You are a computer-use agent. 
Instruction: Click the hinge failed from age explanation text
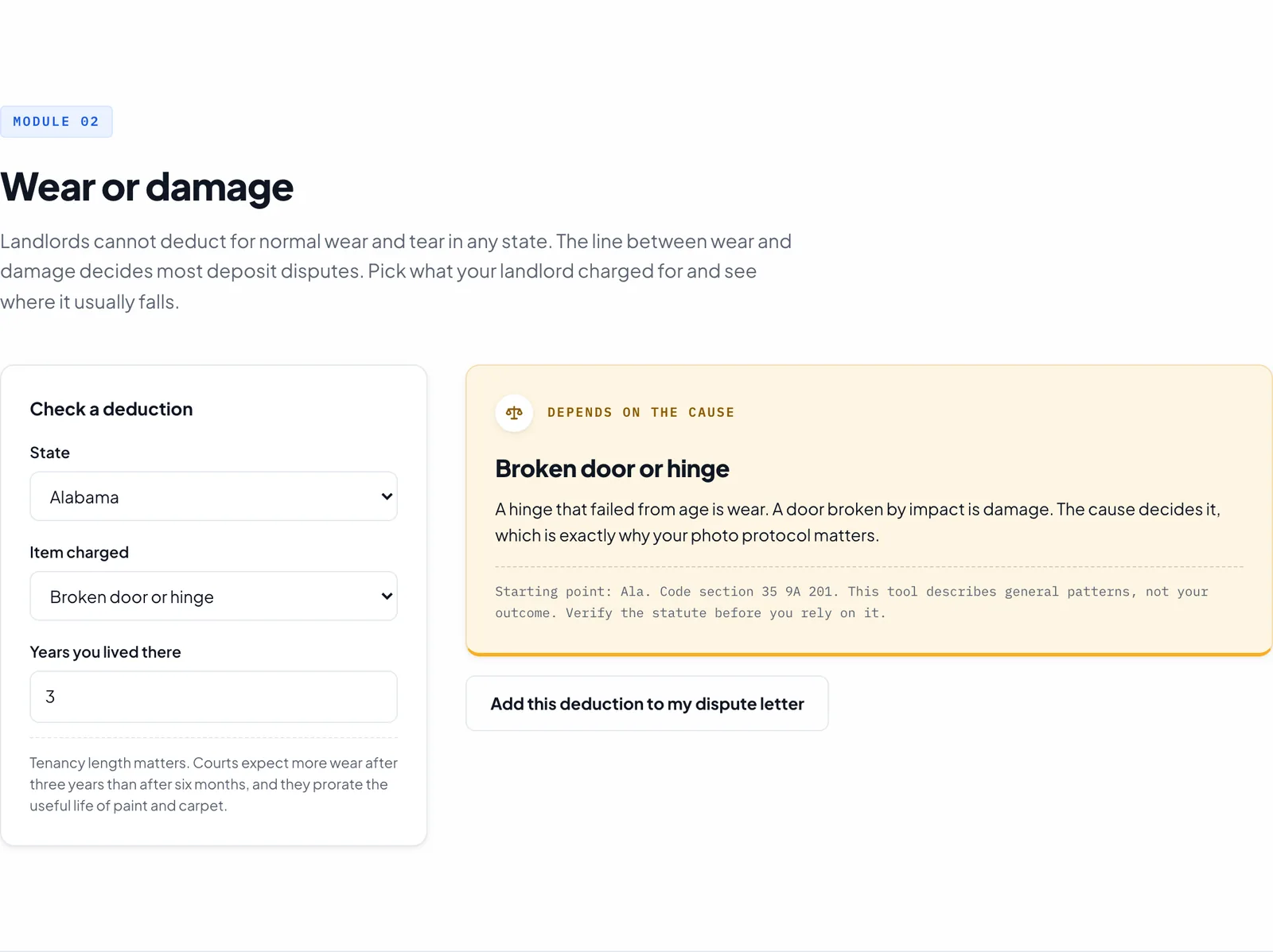[x=858, y=522]
